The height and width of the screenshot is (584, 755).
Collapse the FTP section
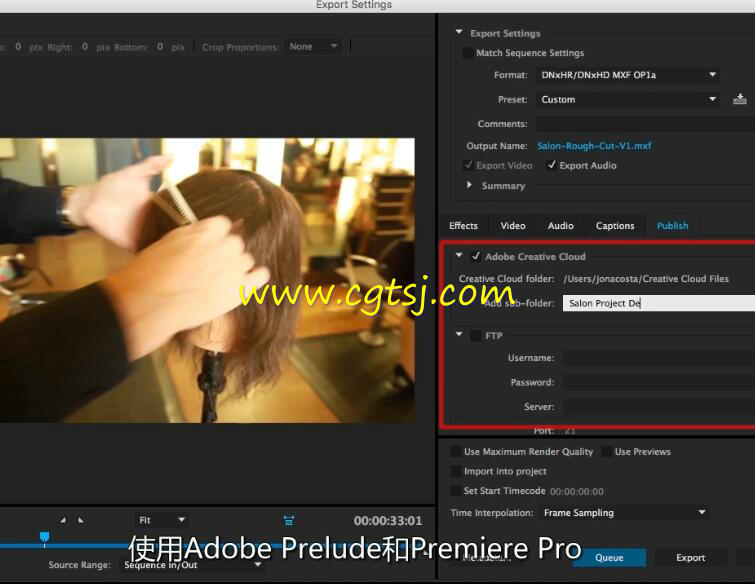click(459, 334)
